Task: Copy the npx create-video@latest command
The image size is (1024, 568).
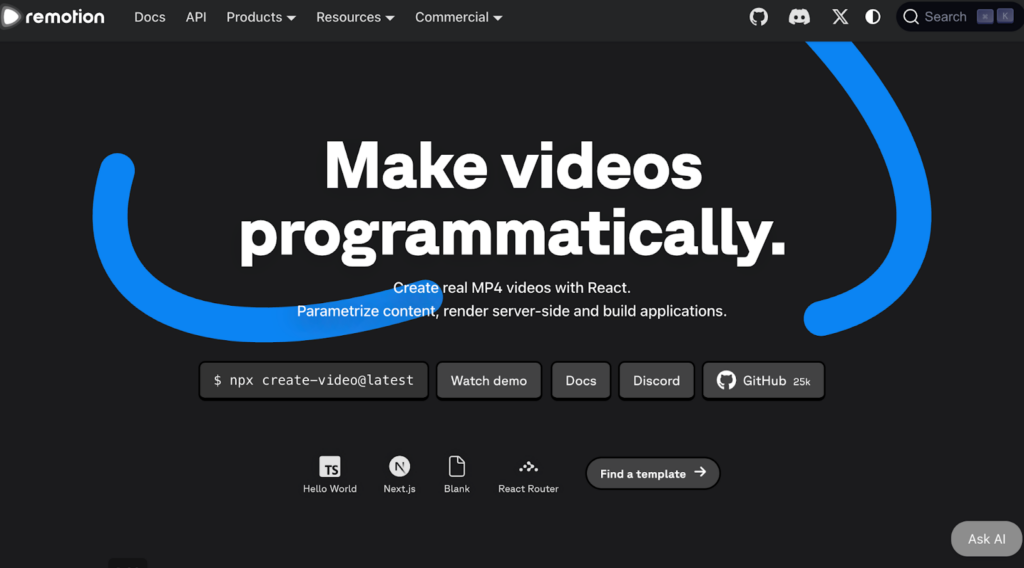Action: (x=313, y=381)
